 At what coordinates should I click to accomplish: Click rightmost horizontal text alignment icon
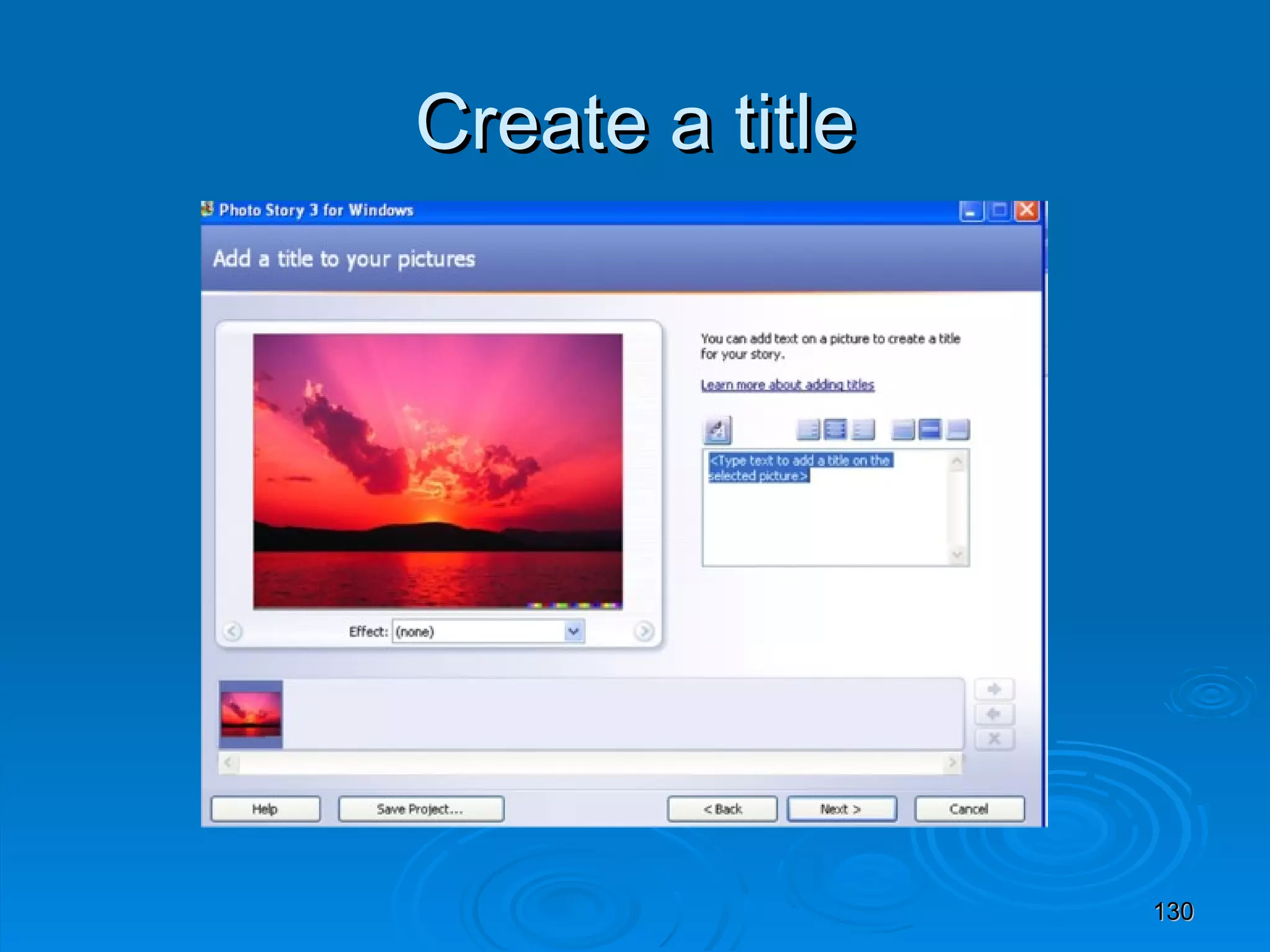coord(863,429)
